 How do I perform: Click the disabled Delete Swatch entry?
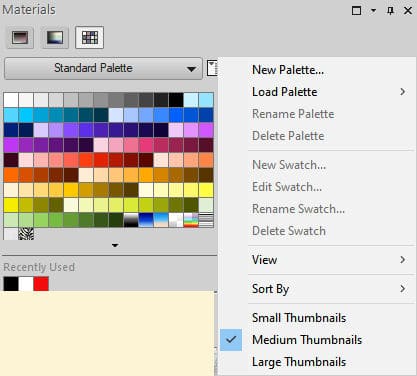point(289,231)
